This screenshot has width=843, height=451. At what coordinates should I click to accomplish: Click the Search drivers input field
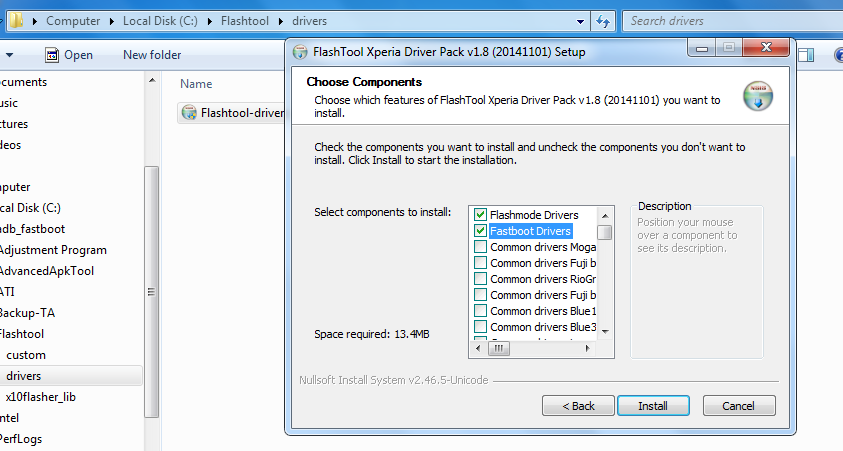[x=734, y=21]
